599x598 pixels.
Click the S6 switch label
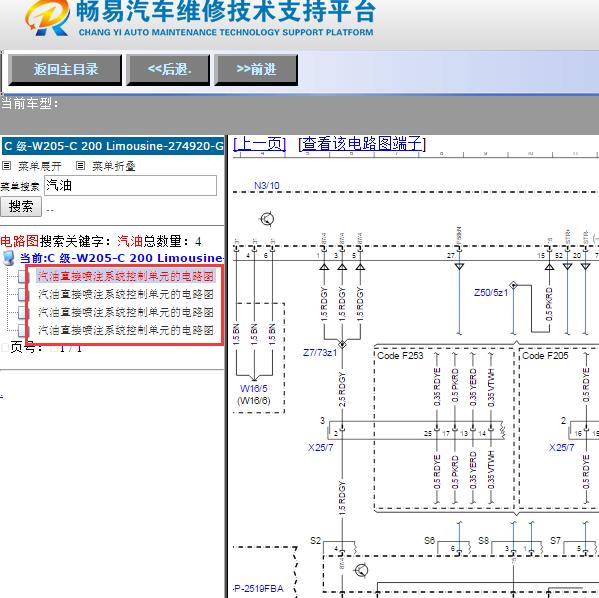[x=429, y=541]
